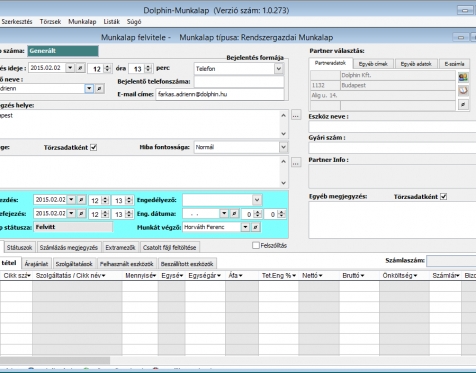The image size is (476, 373).
Task: Adjust the end minute stepper
Action: pos(129,214)
